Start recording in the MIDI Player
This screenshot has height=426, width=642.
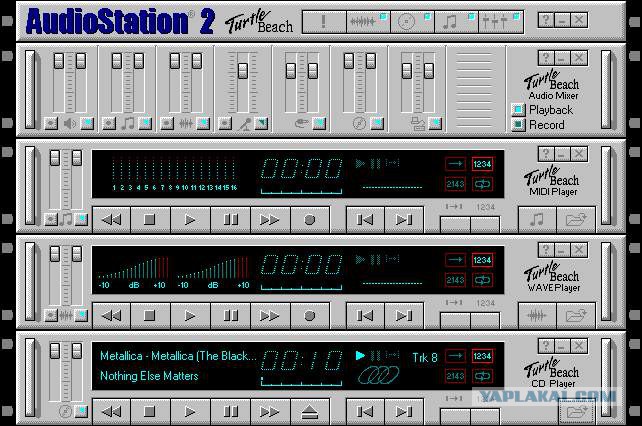click(310, 220)
